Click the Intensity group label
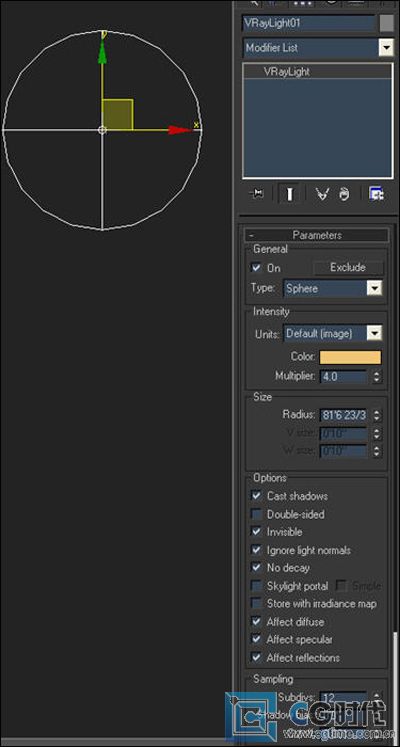This screenshot has height=747, width=400. [271, 312]
